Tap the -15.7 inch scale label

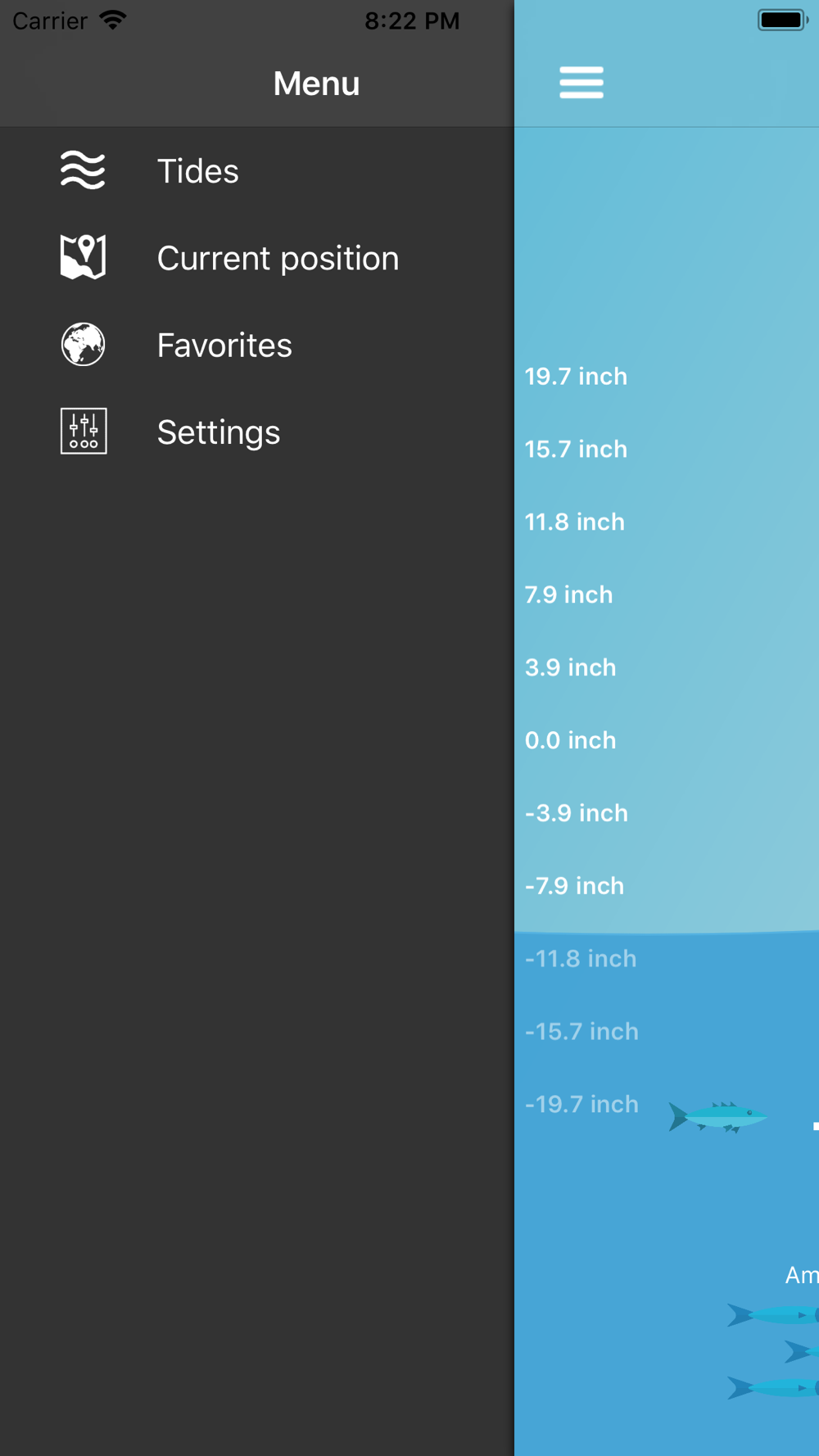tap(581, 1032)
